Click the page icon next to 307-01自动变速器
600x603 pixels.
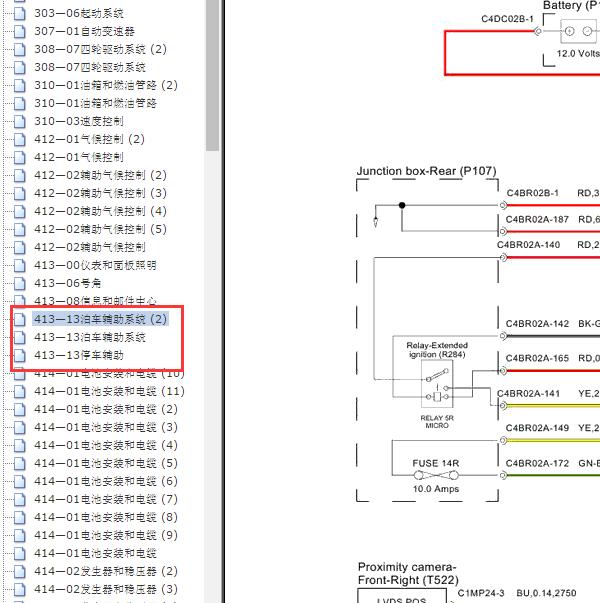(x=20, y=32)
